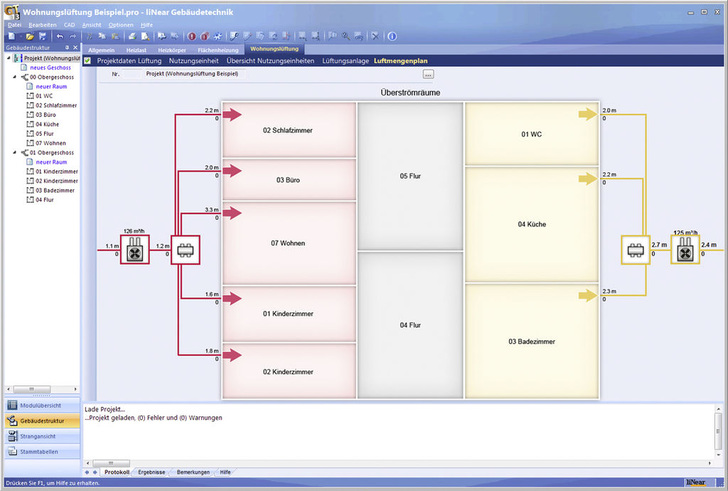Click the open folder toolbar icon
728x491 pixels.
[x=27, y=36]
